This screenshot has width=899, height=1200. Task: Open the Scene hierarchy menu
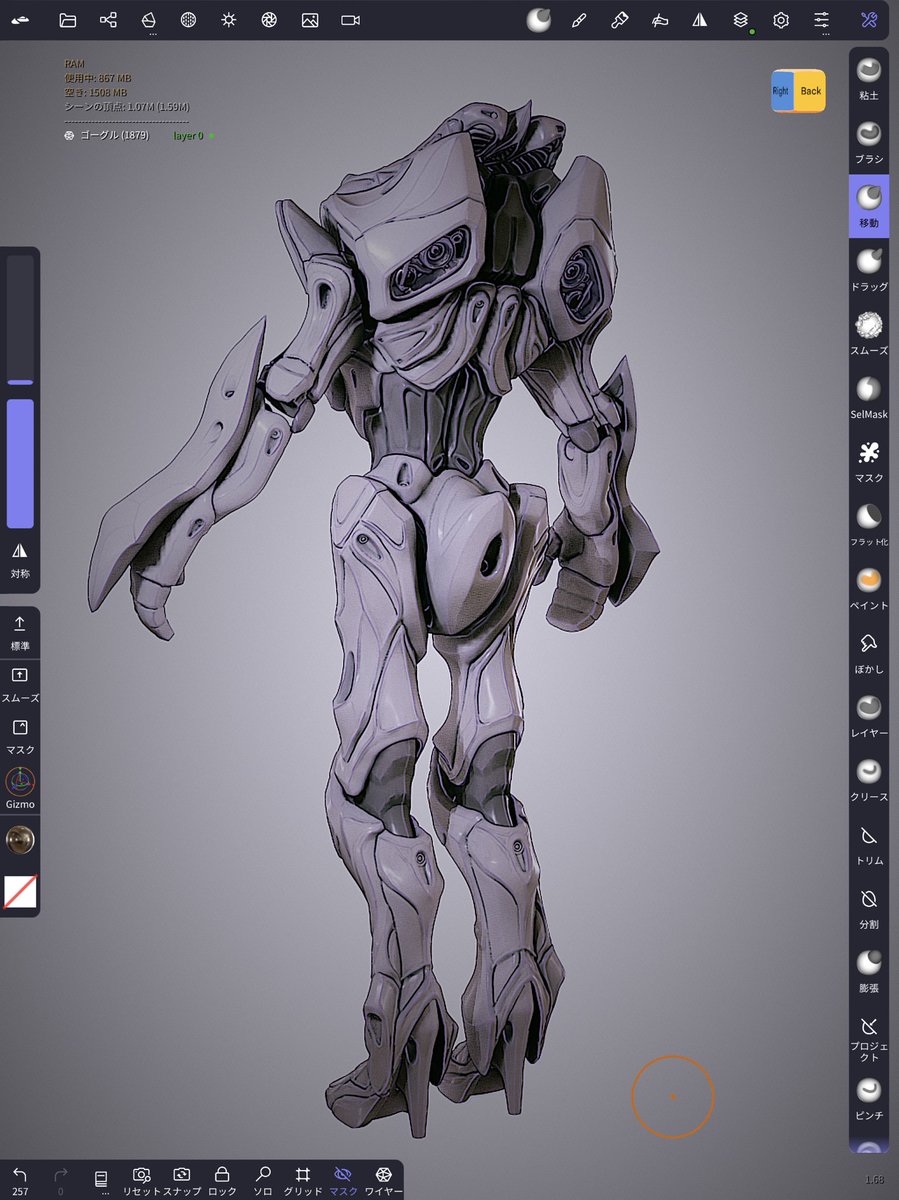[x=108, y=20]
